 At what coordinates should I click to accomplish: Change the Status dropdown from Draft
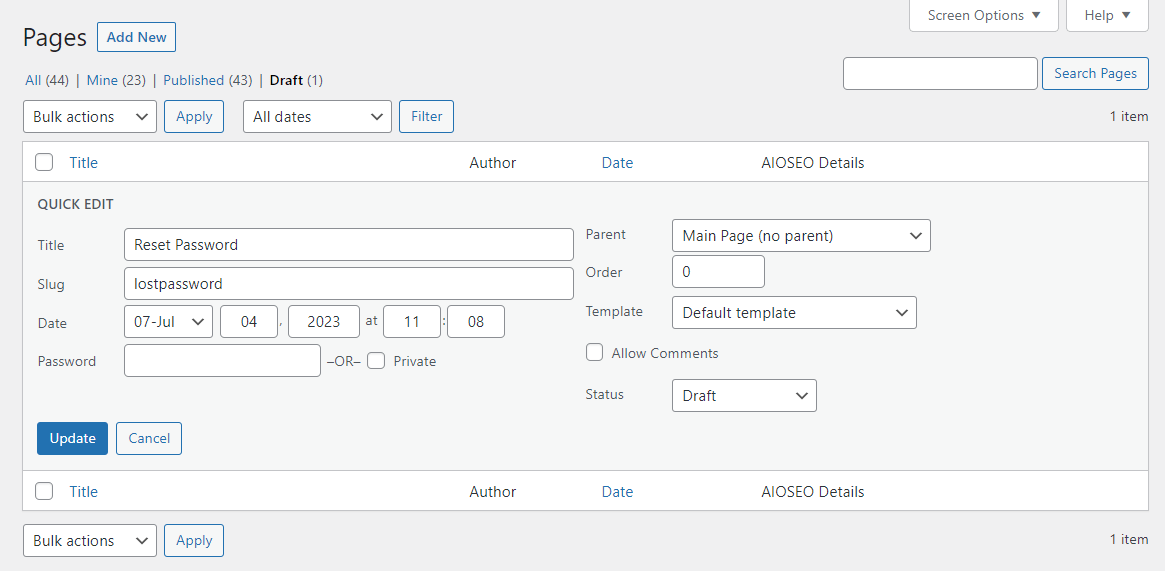[744, 396]
